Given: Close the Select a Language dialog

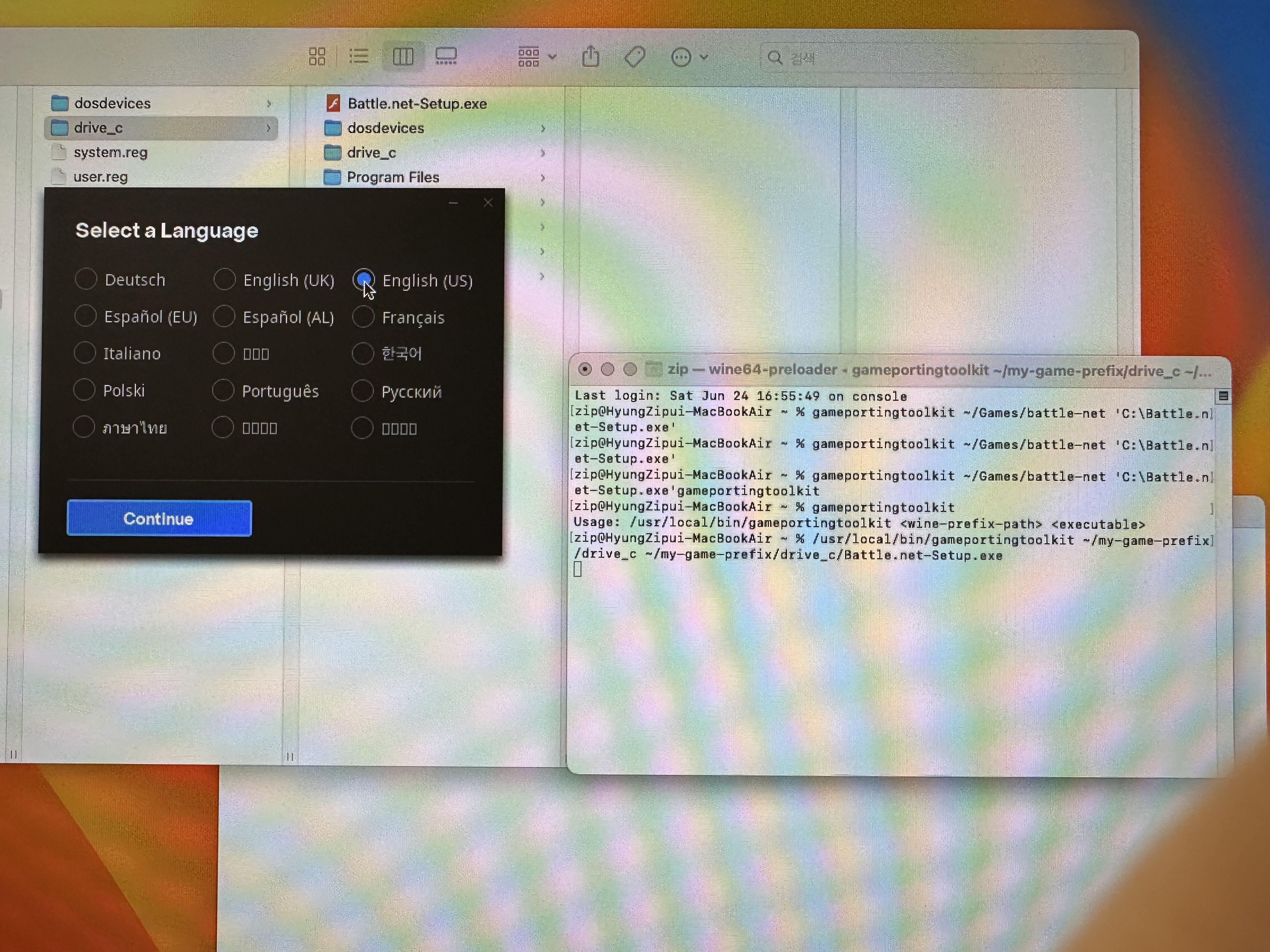Looking at the screenshot, I should pyautogui.click(x=488, y=202).
